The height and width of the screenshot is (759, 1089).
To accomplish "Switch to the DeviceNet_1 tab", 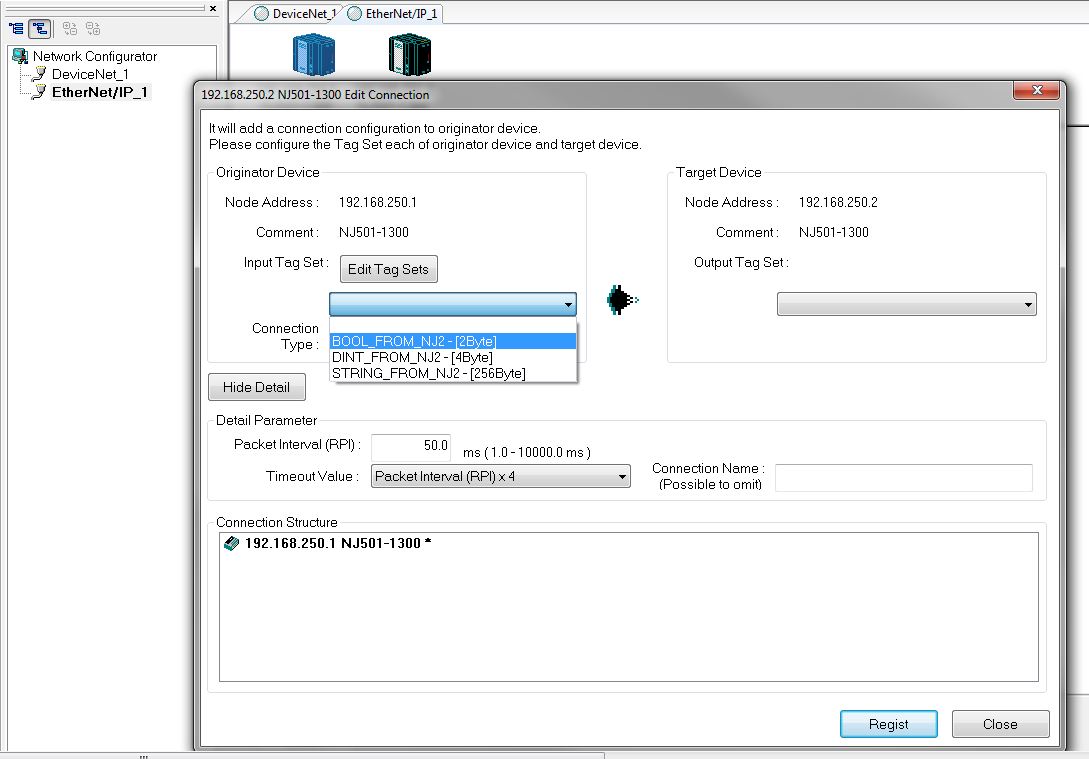I will [x=296, y=13].
